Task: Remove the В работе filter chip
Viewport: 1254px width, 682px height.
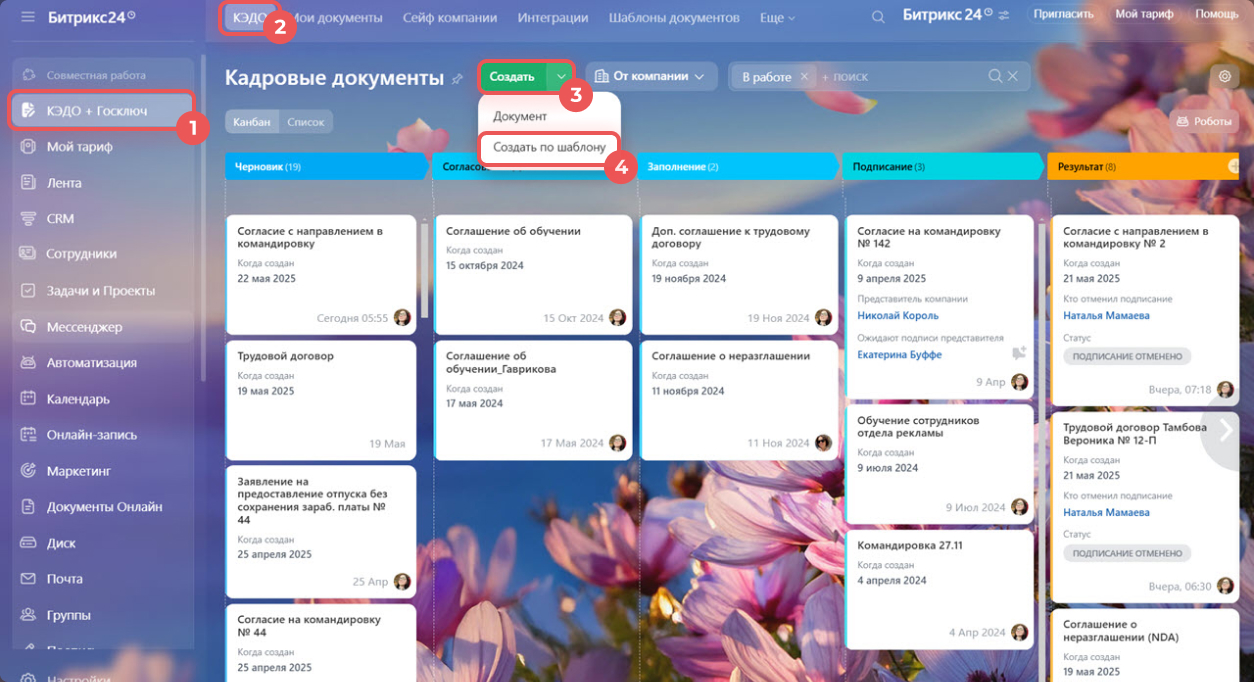Action: [x=804, y=77]
